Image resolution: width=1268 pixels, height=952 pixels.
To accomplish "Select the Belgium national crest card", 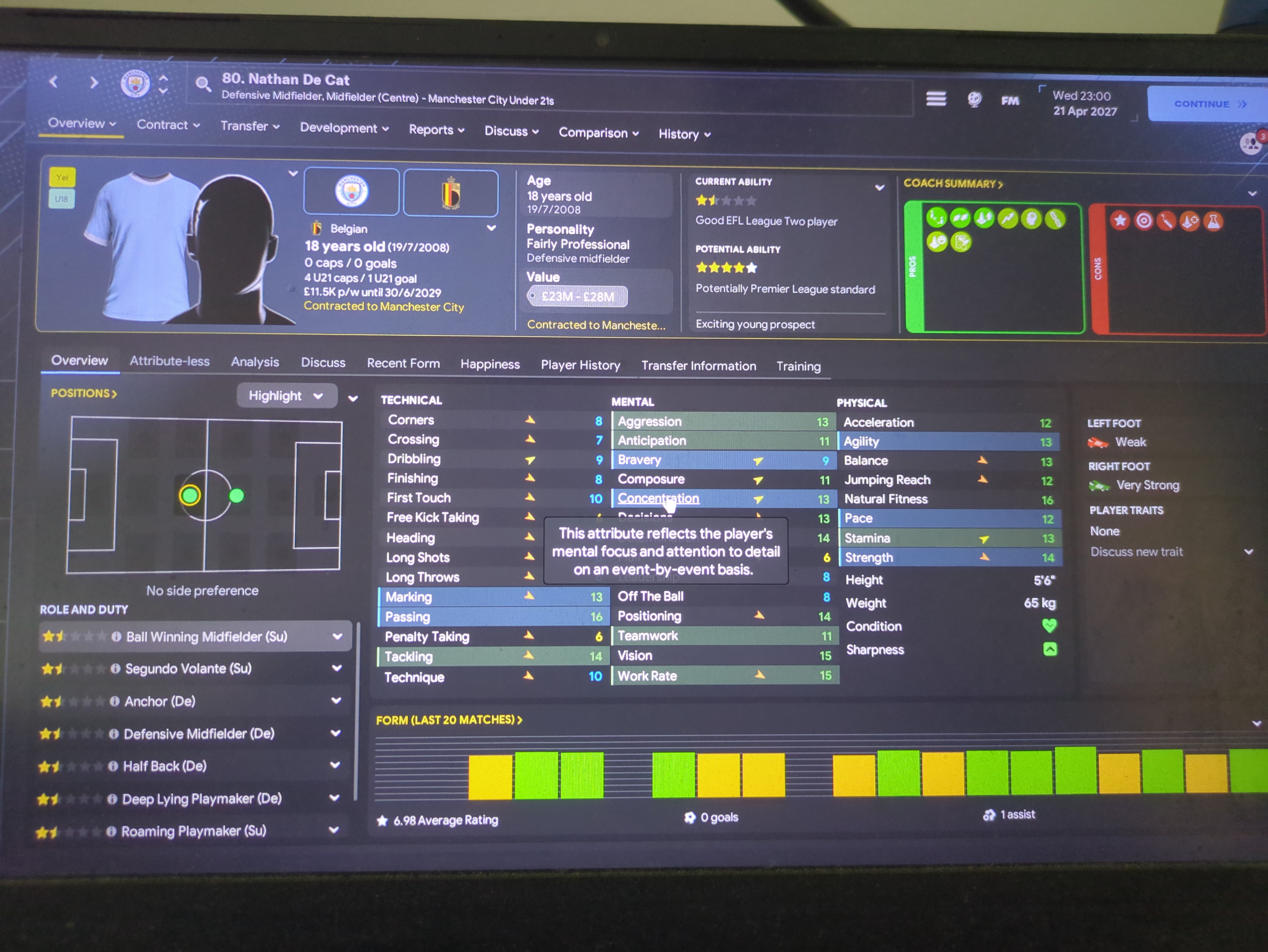I will point(451,193).
